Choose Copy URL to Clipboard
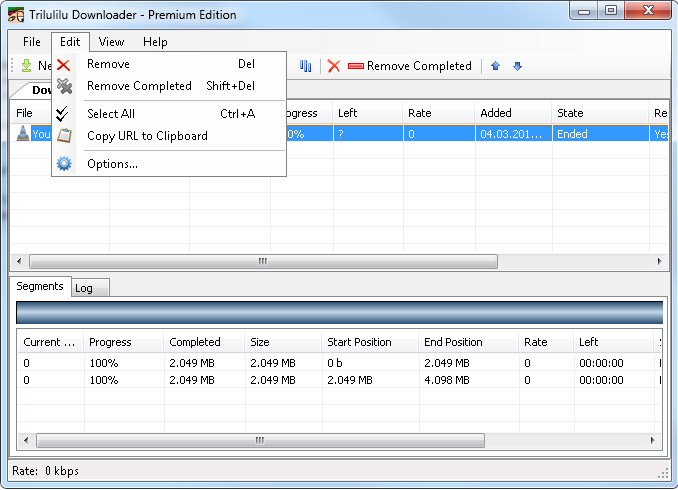The image size is (678, 490). [169, 136]
